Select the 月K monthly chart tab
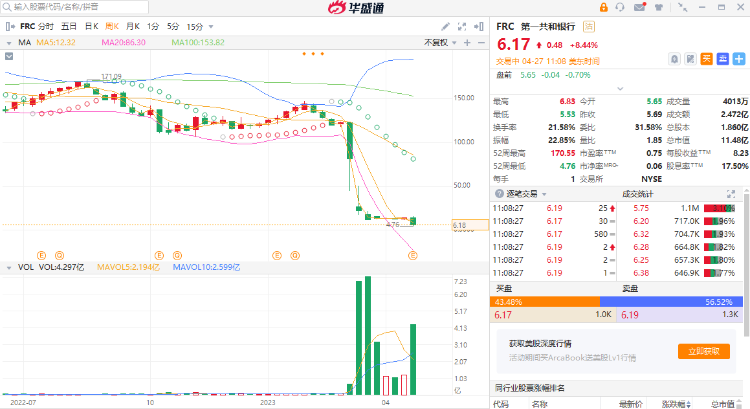The image size is (750, 409). pos(132,26)
